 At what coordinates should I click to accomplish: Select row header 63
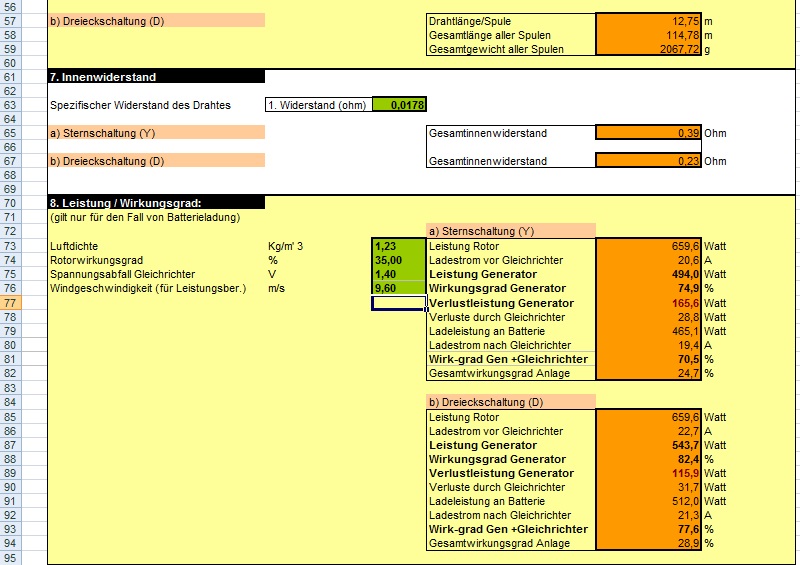23,105
